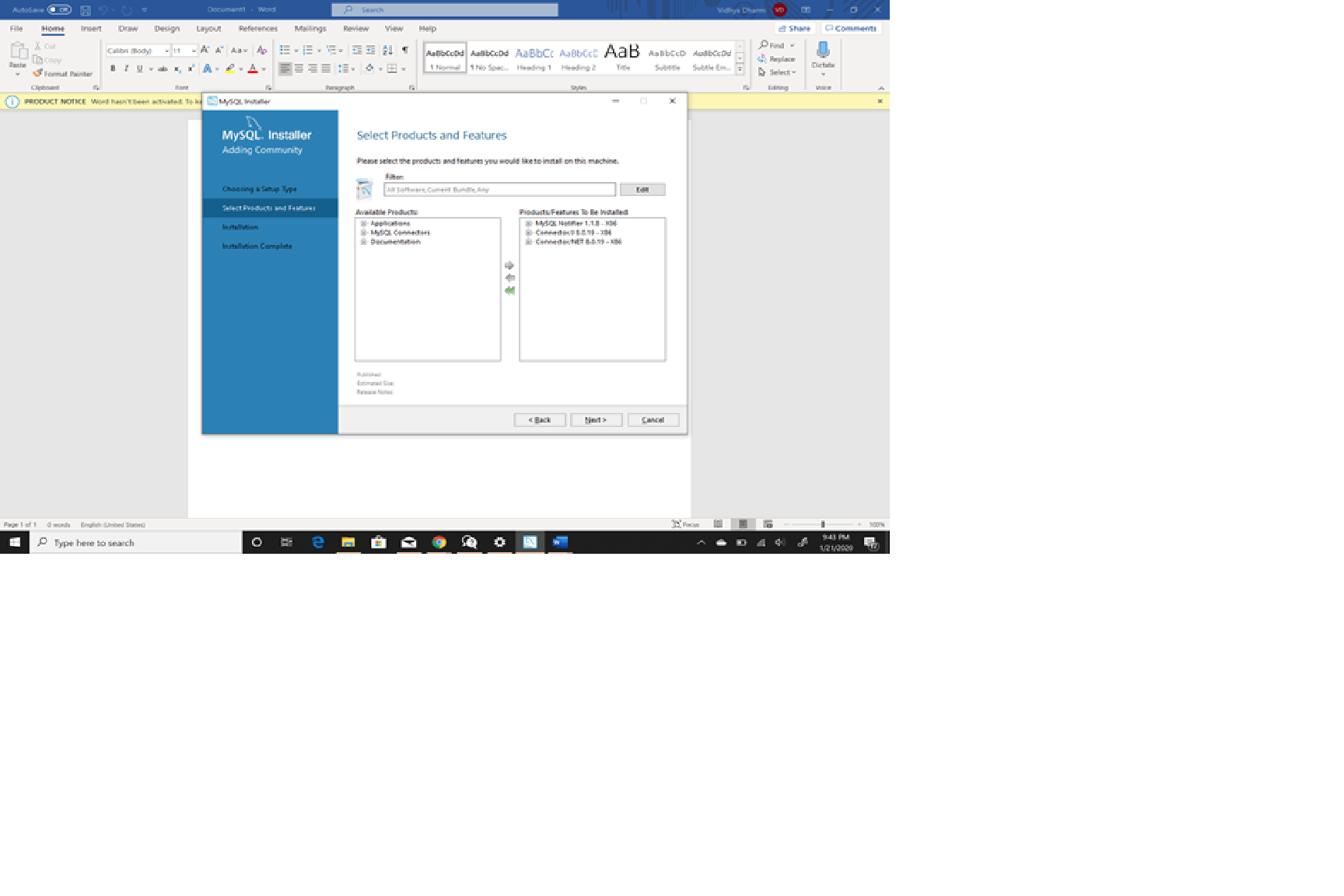The width and height of the screenshot is (1344, 896).
Task: Click the Word Search box in title bar
Action: click(445, 10)
